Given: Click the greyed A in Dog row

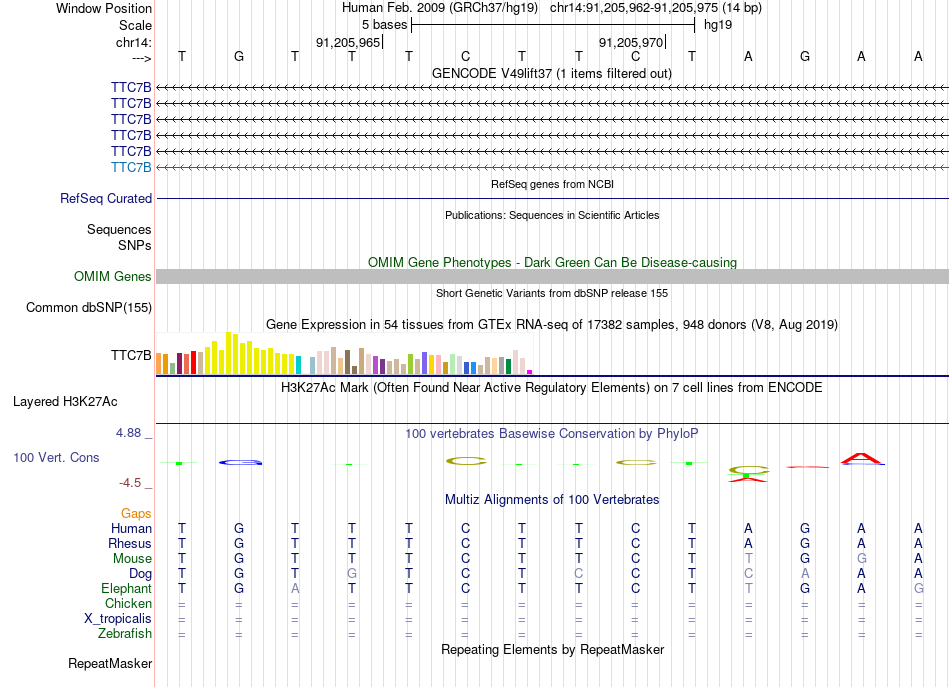Looking at the screenshot, I should pyautogui.click(x=805, y=573).
